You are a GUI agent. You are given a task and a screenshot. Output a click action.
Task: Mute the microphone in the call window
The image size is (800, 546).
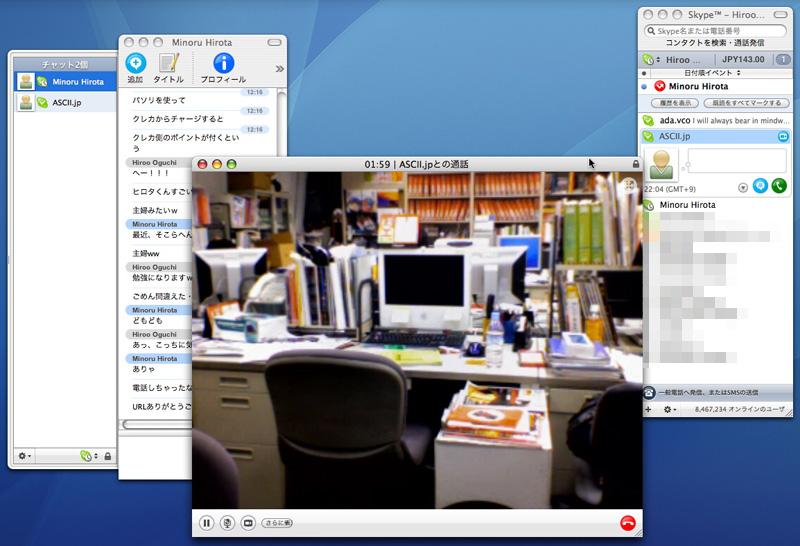click(x=228, y=523)
